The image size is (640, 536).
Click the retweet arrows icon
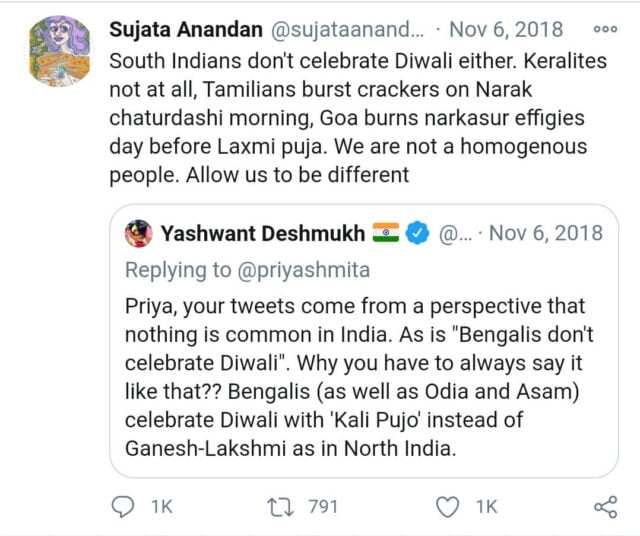pyautogui.click(x=284, y=507)
